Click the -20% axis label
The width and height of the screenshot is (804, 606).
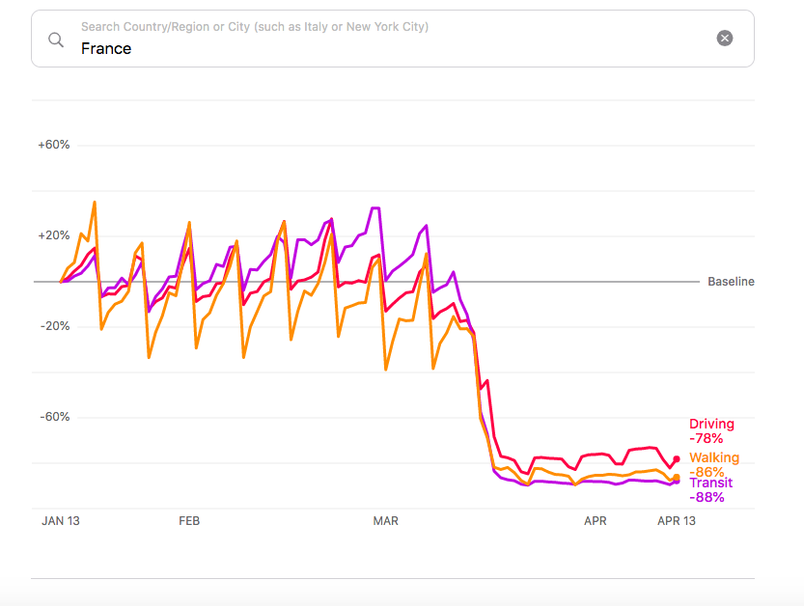coord(55,326)
